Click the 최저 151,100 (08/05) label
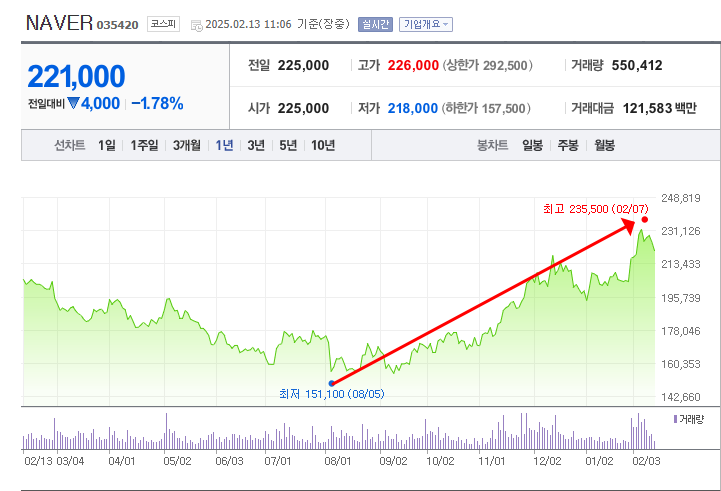This screenshot has width=721, height=491. [332, 394]
